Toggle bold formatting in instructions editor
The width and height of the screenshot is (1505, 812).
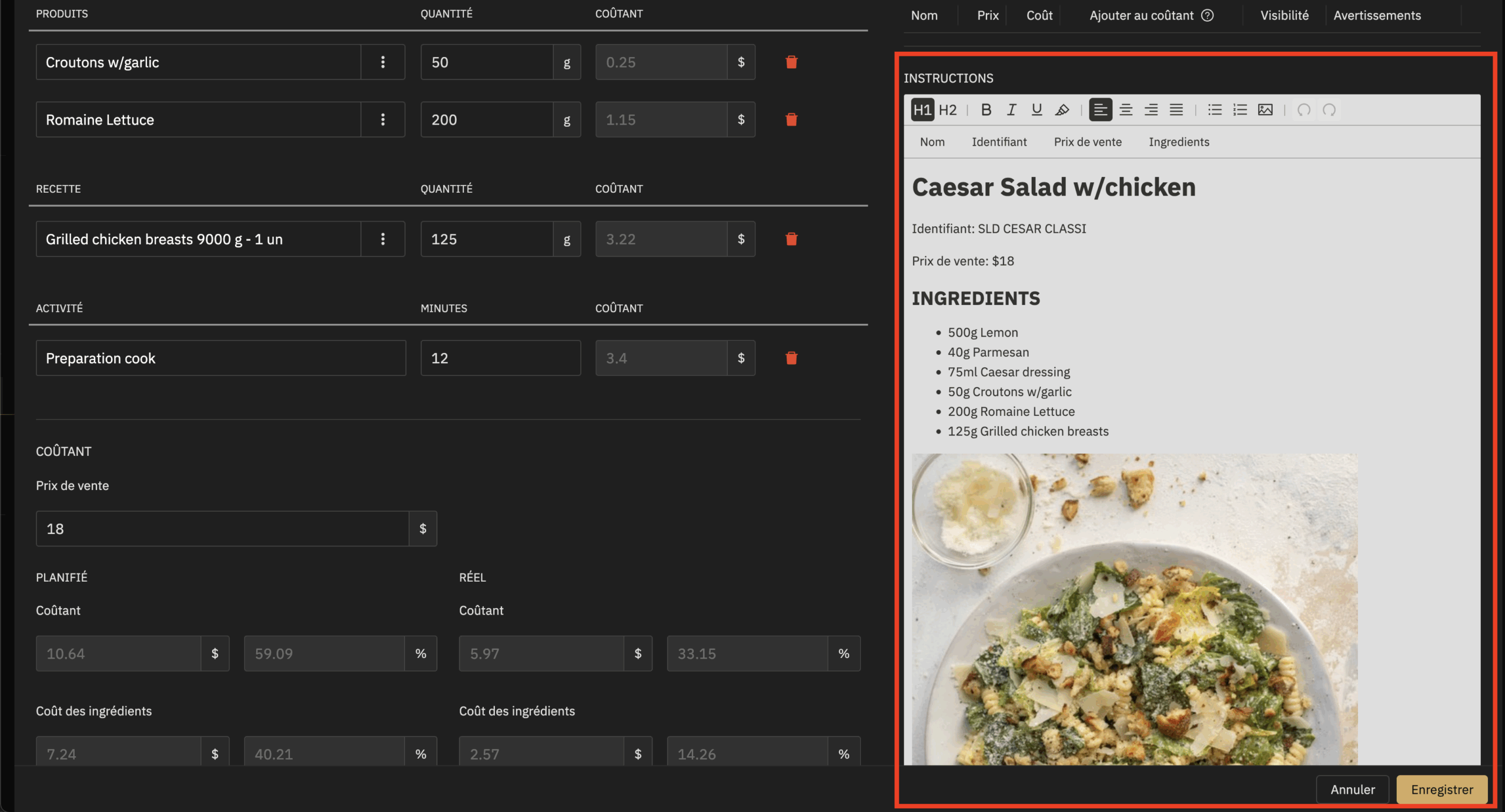point(986,110)
